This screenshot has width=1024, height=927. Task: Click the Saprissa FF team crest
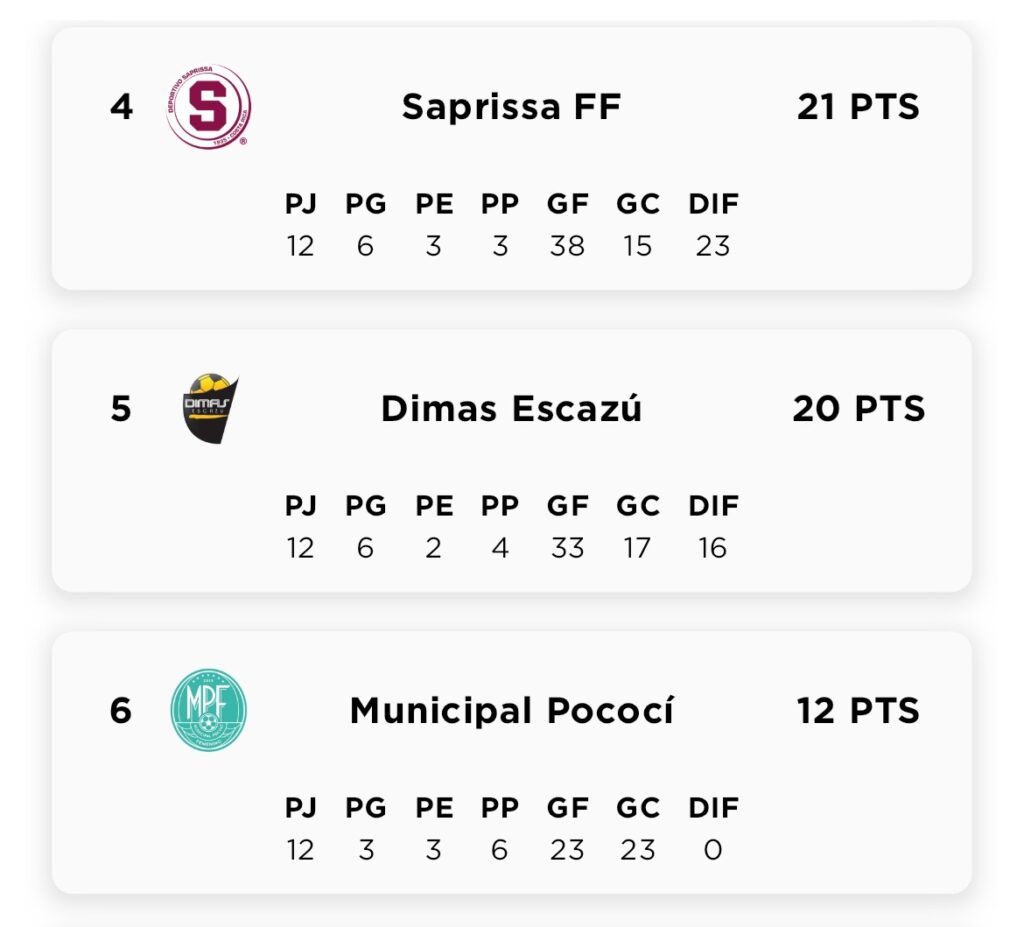(208, 107)
